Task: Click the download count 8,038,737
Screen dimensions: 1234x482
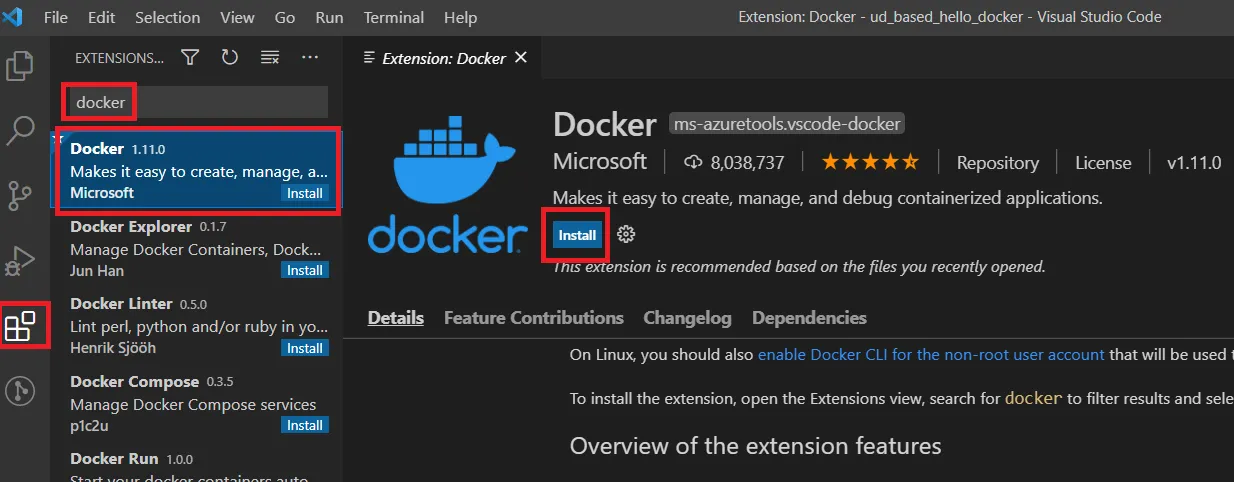Action: [x=735, y=162]
